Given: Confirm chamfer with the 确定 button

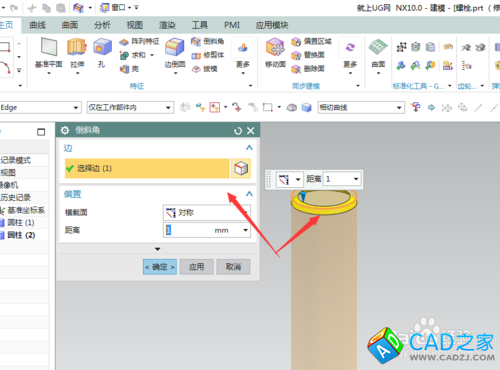Looking at the screenshot, I should pyautogui.click(x=160, y=267).
